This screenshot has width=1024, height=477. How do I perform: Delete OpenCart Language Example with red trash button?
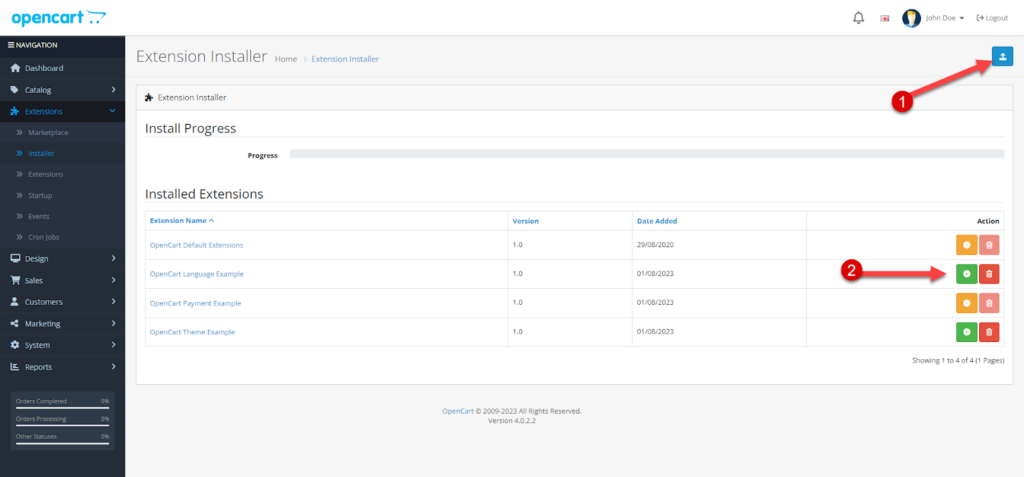coord(989,274)
